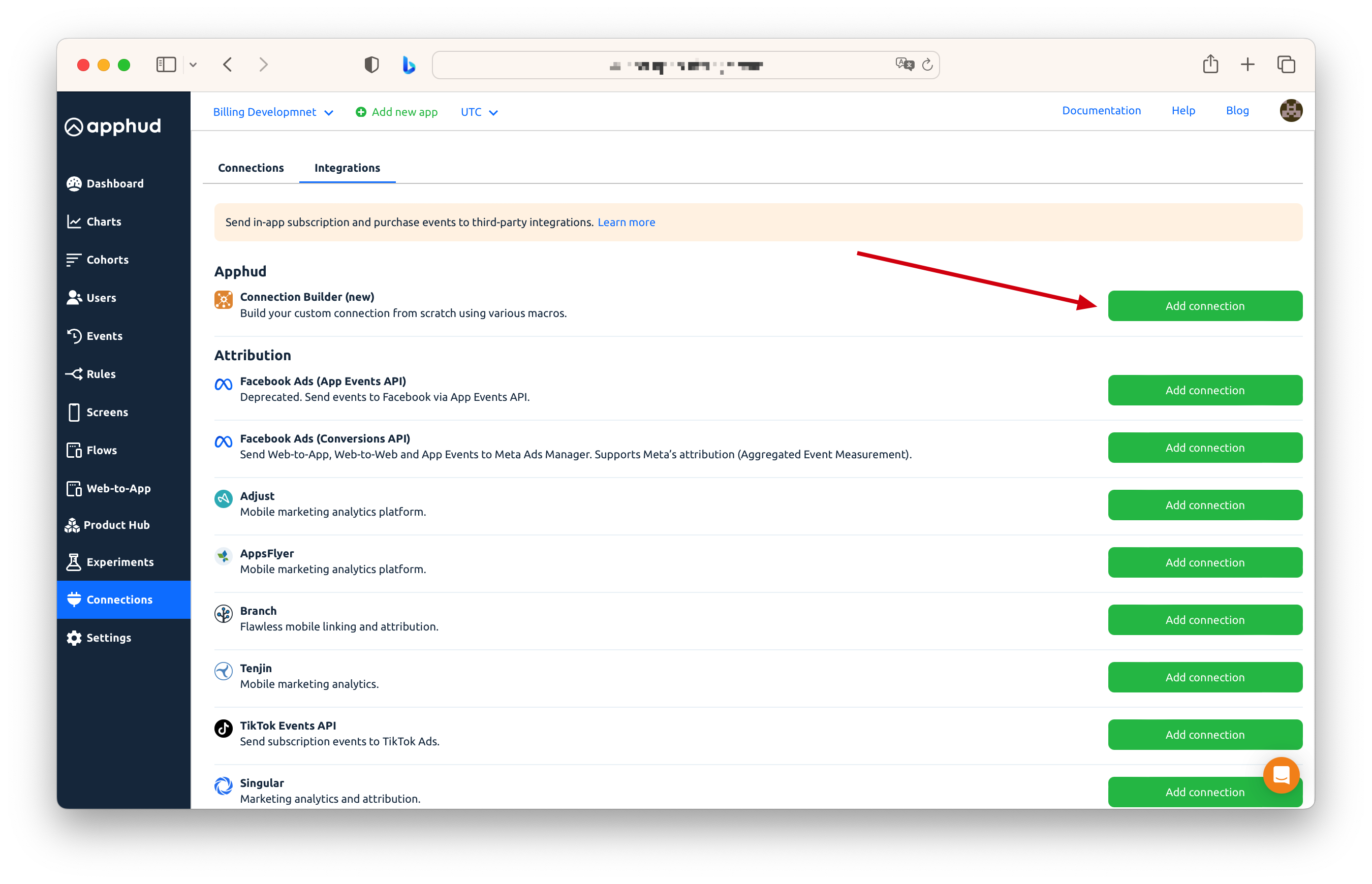Open the Charts section icon
This screenshot has height=884, width=1372.
[74, 222]
